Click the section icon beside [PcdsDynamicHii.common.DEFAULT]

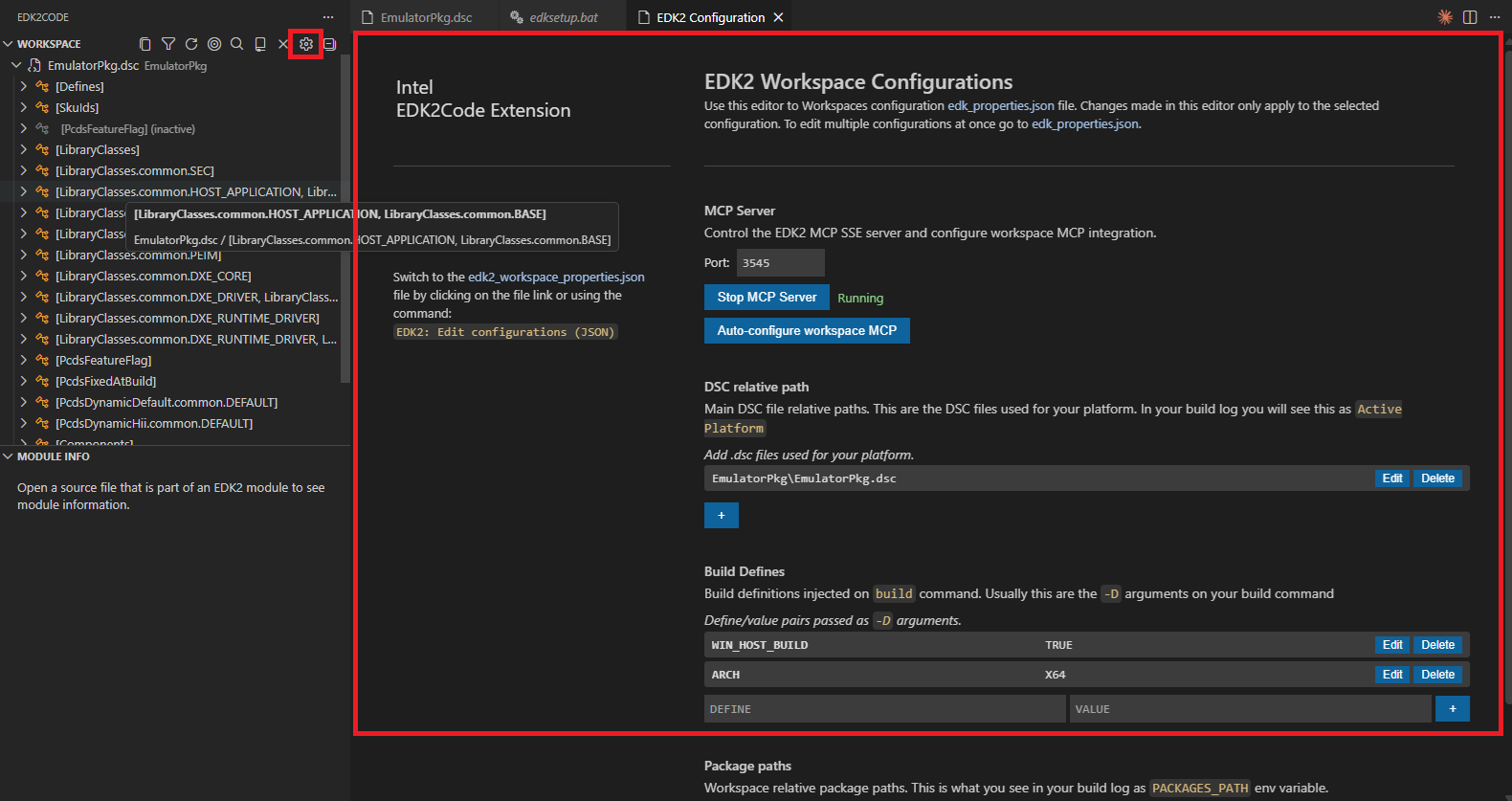[42, 423]
